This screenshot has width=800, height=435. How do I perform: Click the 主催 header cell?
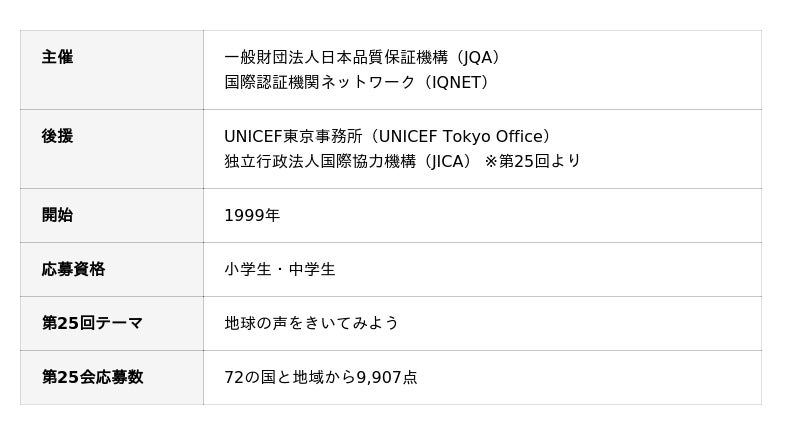click(x=57, y=58)
